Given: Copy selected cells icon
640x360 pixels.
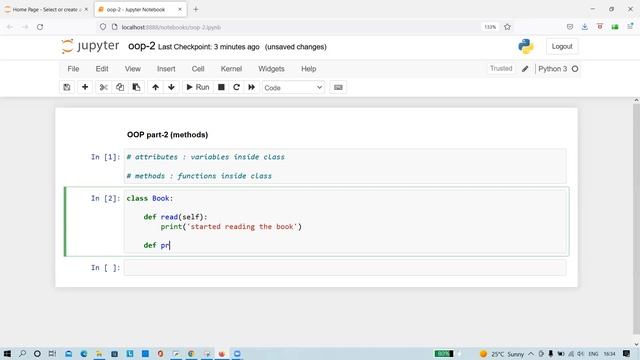Looking at the screenshot, I should coord(120,87).
